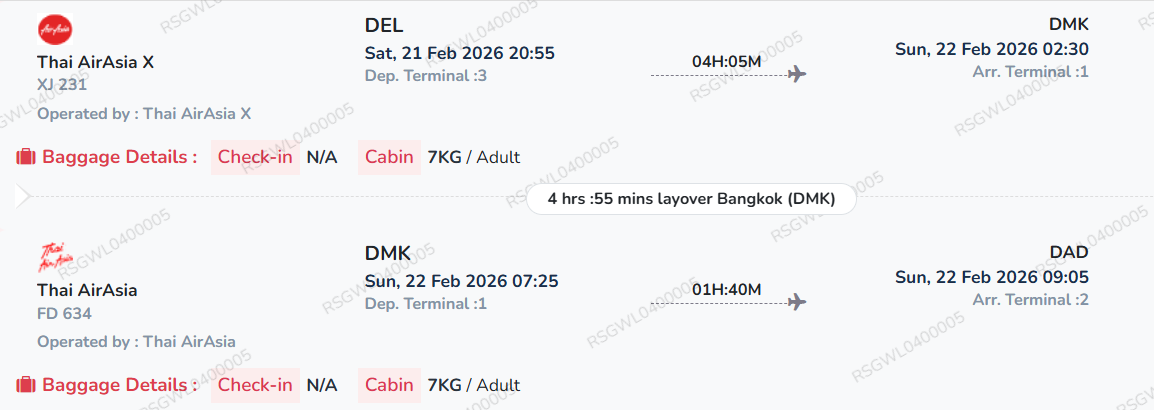The width and height of the screenshot is (1154, 410).
Task: Click the airplane icon after 01H:40M
Action: [x=797, y=302]
